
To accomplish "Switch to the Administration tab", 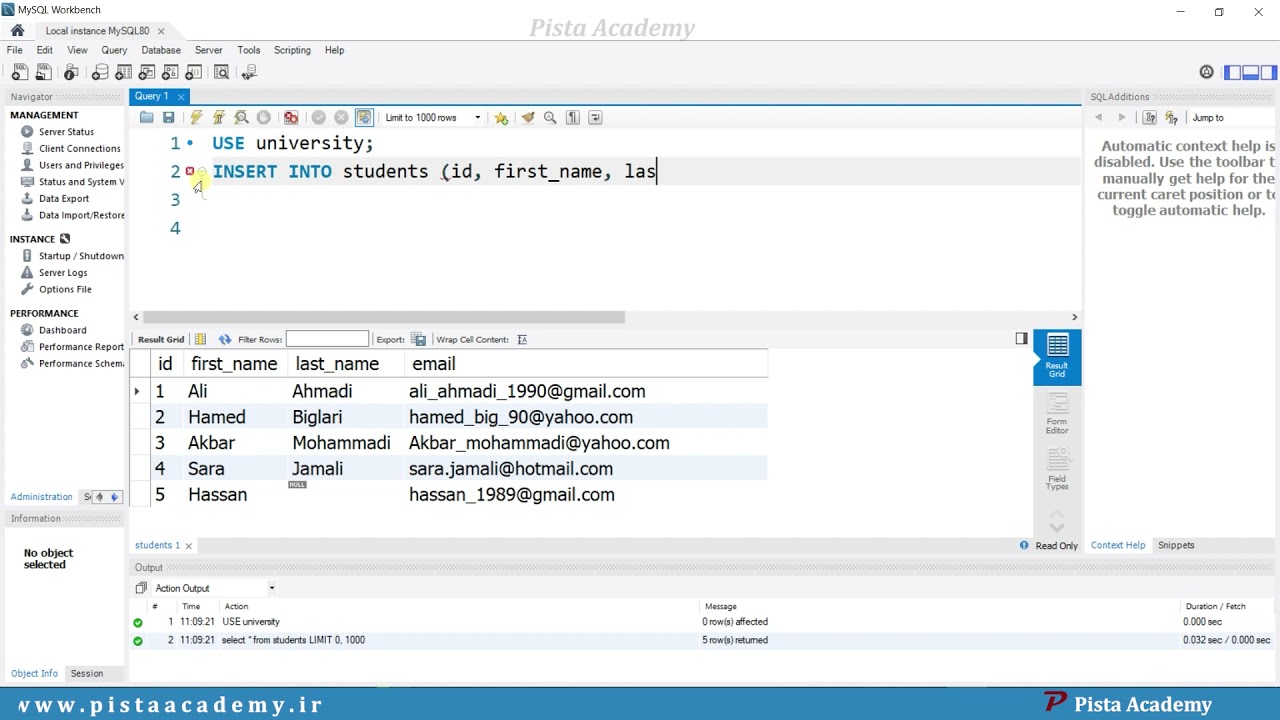I will point(41,497).
